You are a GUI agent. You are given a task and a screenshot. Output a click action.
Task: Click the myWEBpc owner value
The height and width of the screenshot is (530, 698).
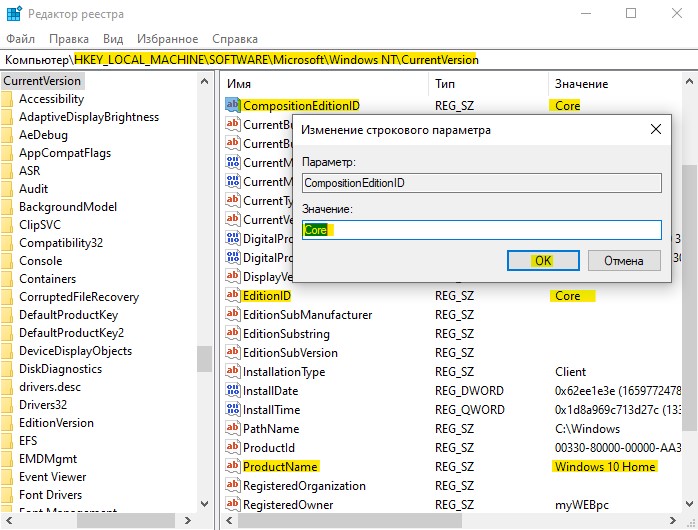click(x=581, y=505)
